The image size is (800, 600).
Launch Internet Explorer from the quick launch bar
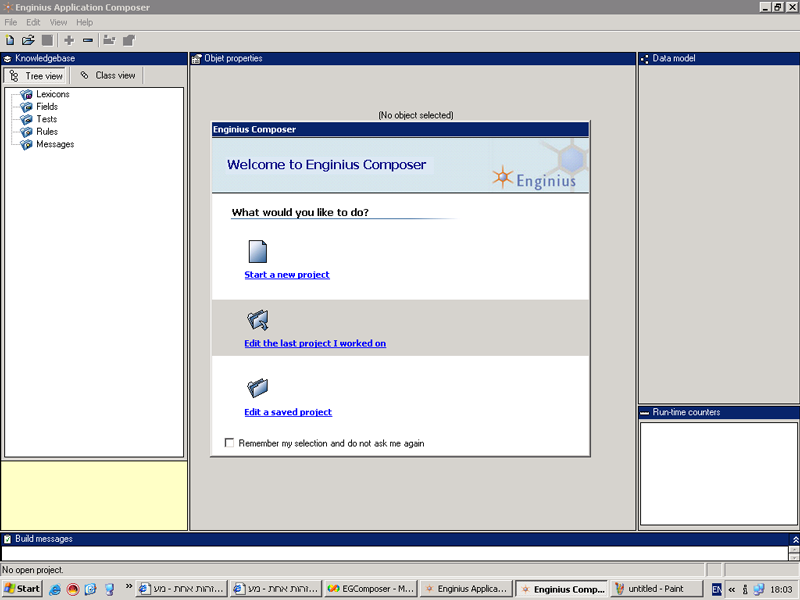coord(55,589)
